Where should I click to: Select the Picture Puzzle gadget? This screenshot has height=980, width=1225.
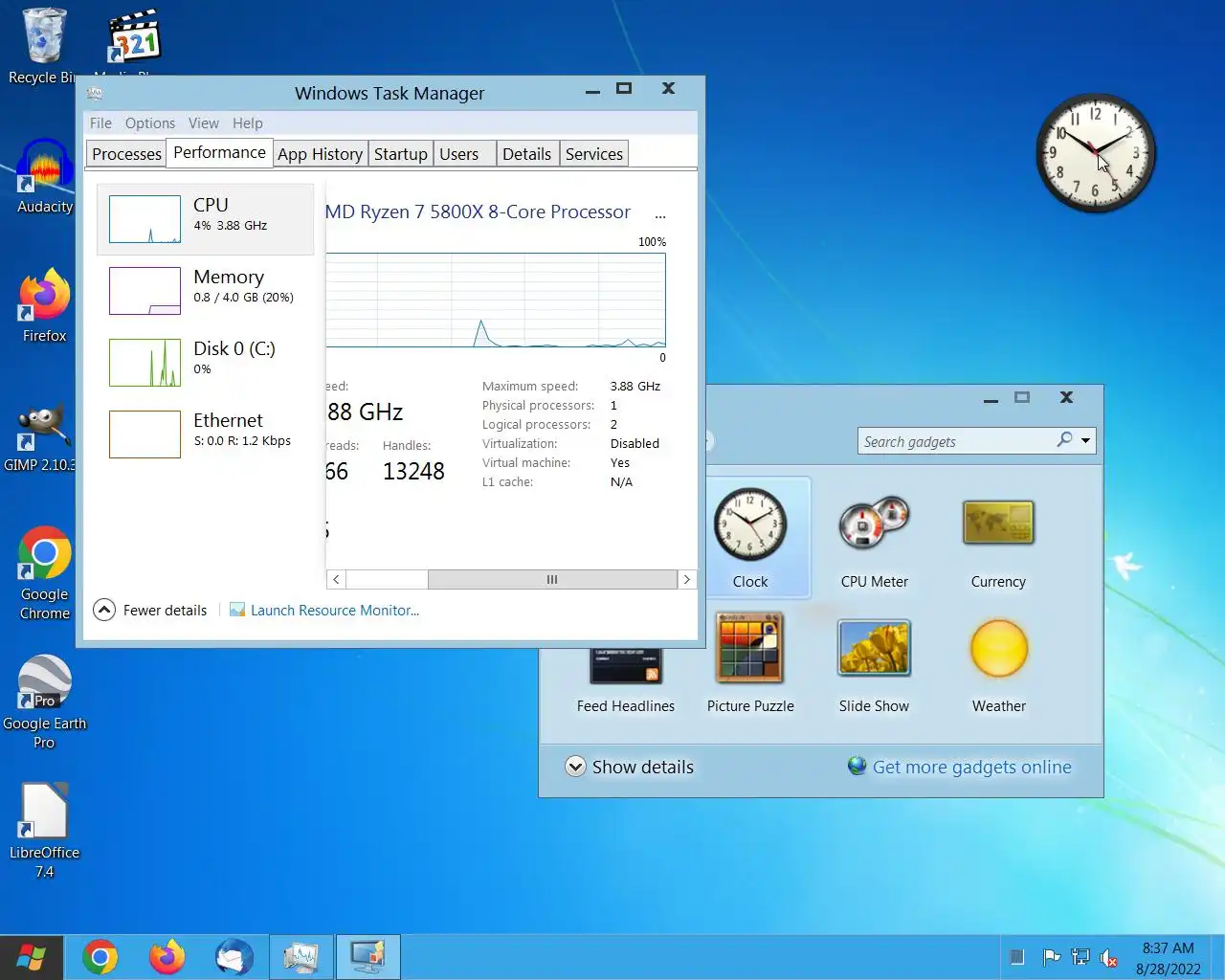[750, 664]
